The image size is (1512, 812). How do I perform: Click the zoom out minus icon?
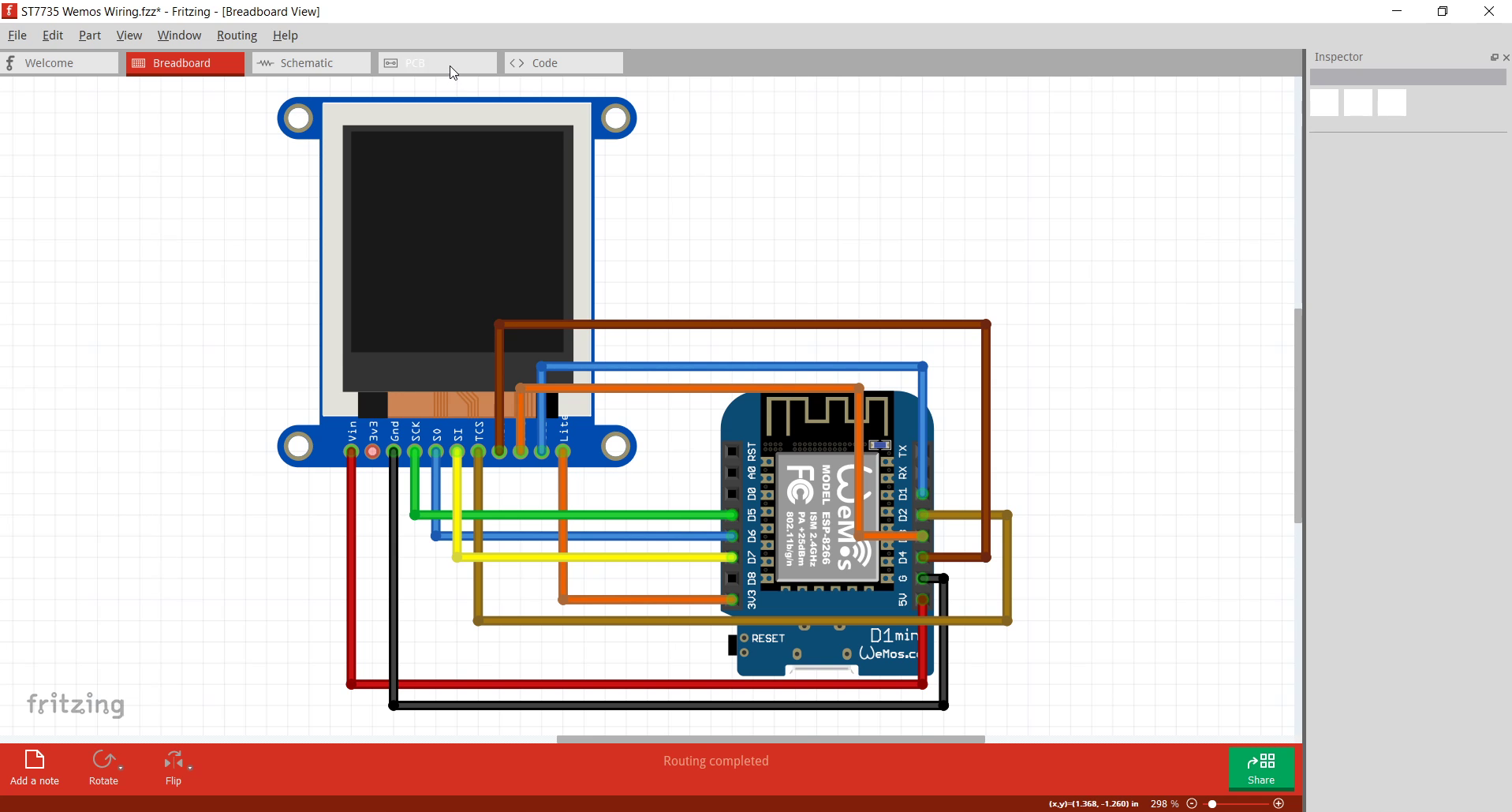tap(1192, 803)
